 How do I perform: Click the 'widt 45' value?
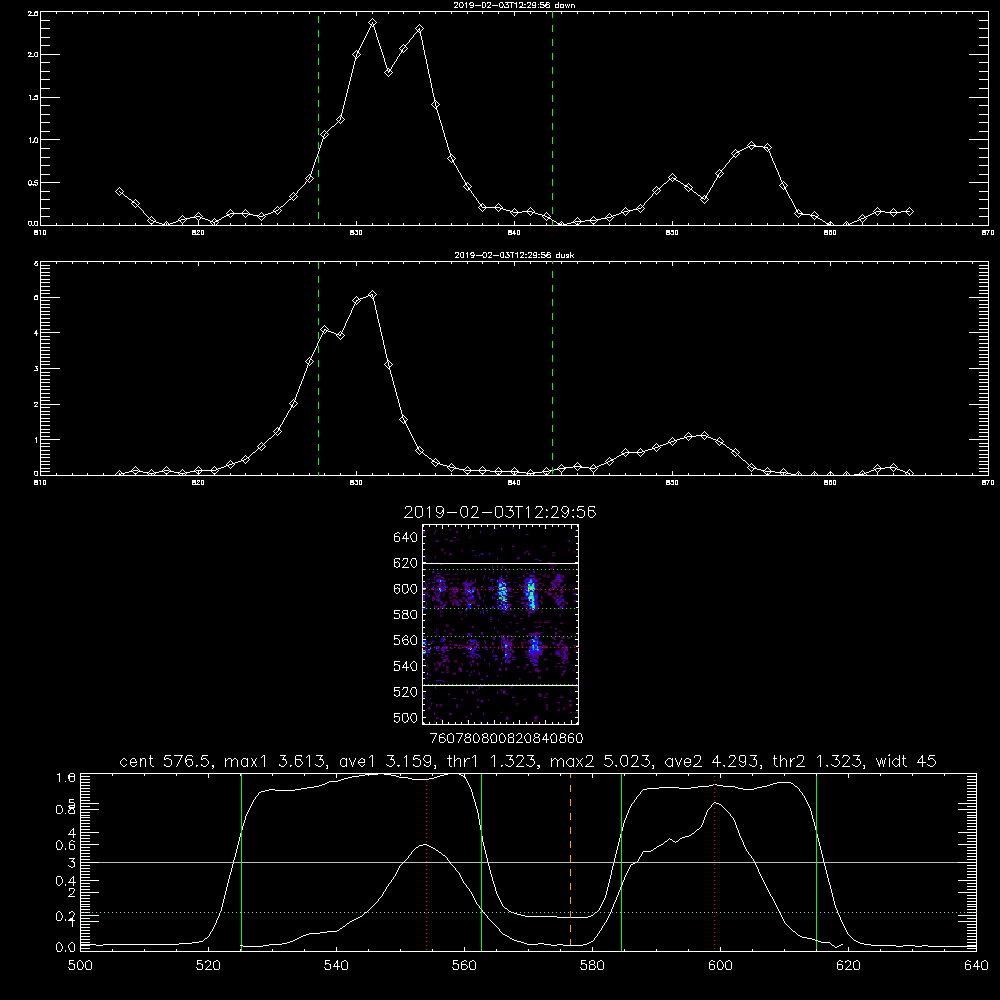click(x=906, y=761)
